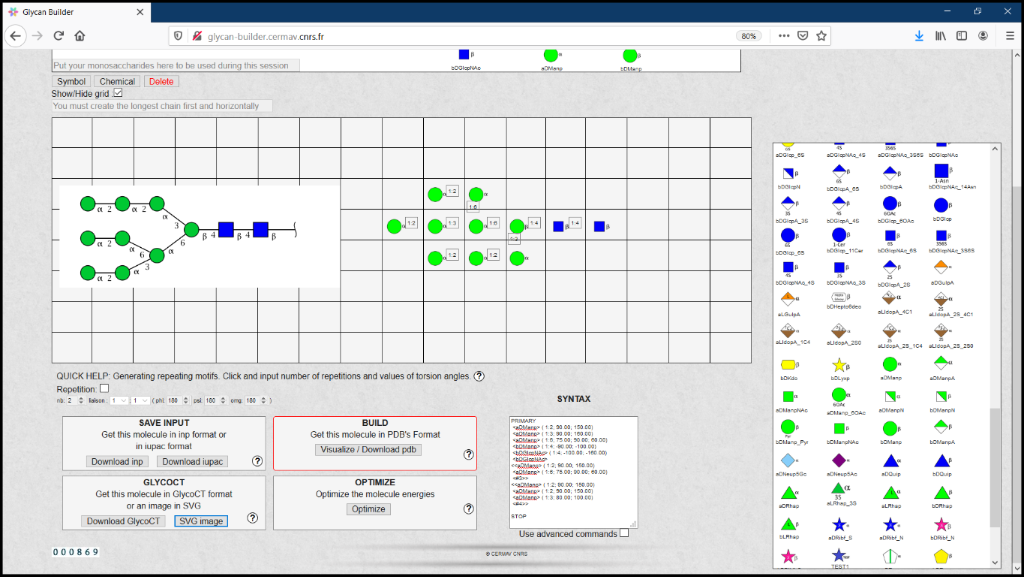
Task: Enable the Repetition checkbox
Action: [105, 388]
